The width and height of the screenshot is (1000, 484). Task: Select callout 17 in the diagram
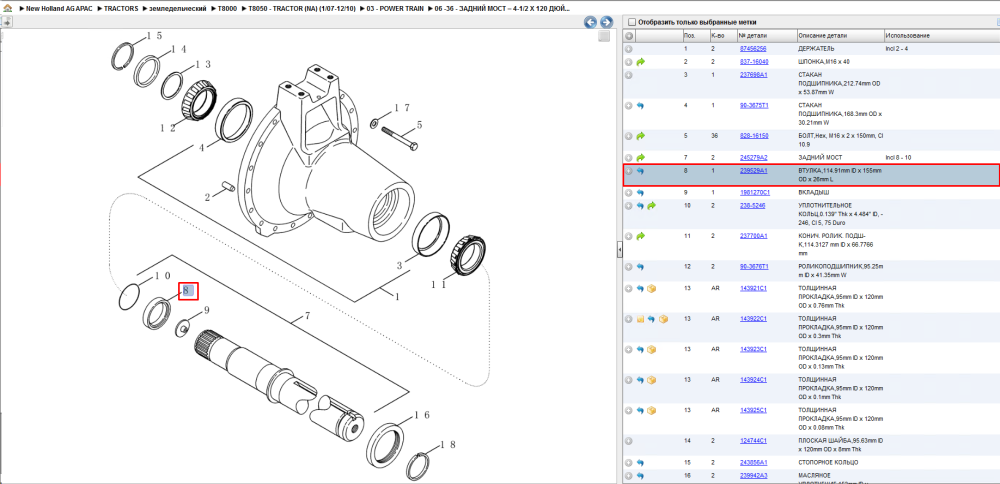pyautogui.click(x=401, y=108)
